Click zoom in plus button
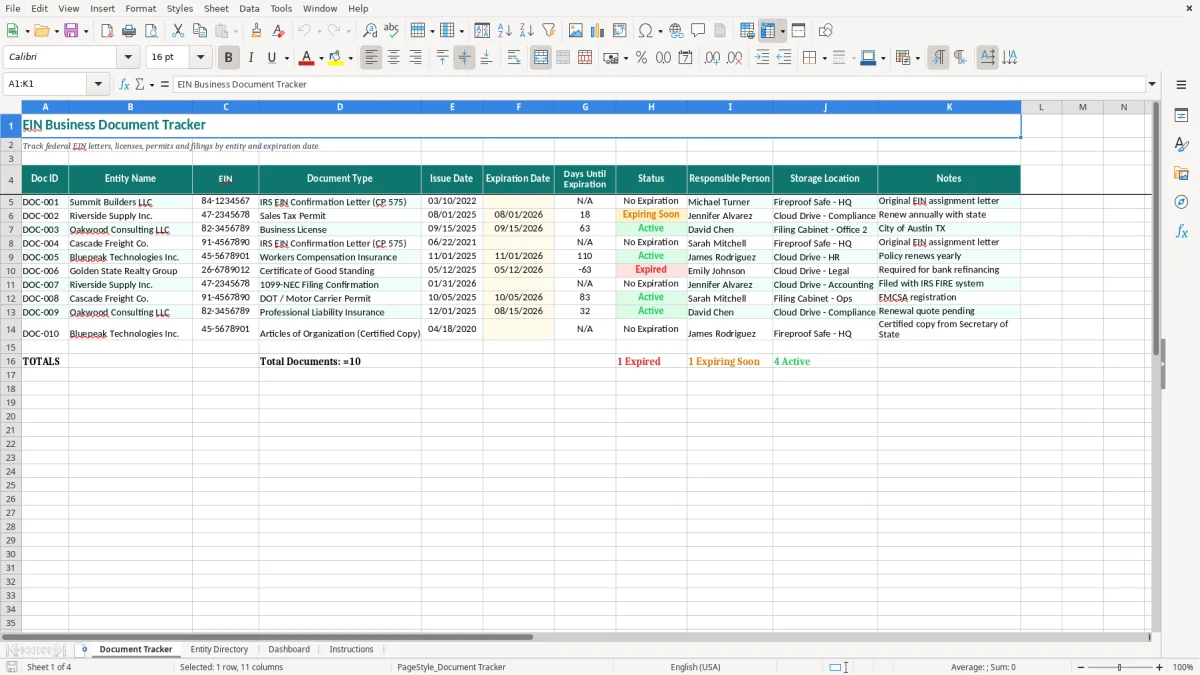Image resolution: width=1200 pixels, height=675 pixels. click(1160, 667)
